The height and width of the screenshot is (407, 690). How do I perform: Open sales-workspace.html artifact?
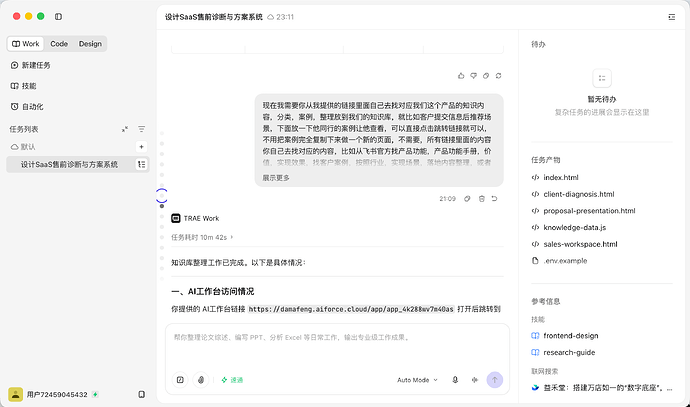(x=574, y=244)
